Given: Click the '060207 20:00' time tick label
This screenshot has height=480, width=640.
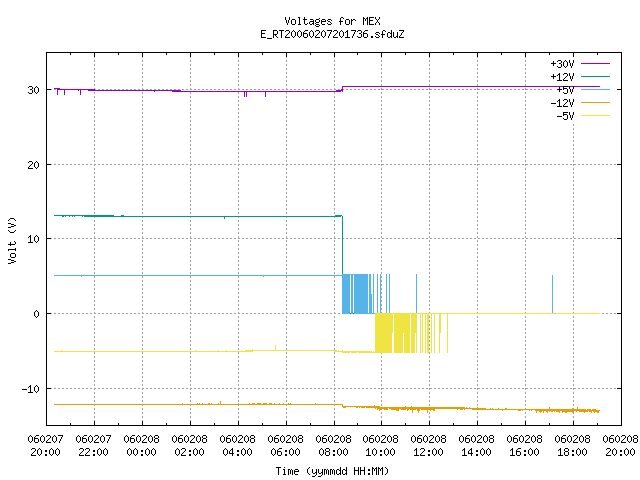Looking at the screenshot, I should 45,446.
